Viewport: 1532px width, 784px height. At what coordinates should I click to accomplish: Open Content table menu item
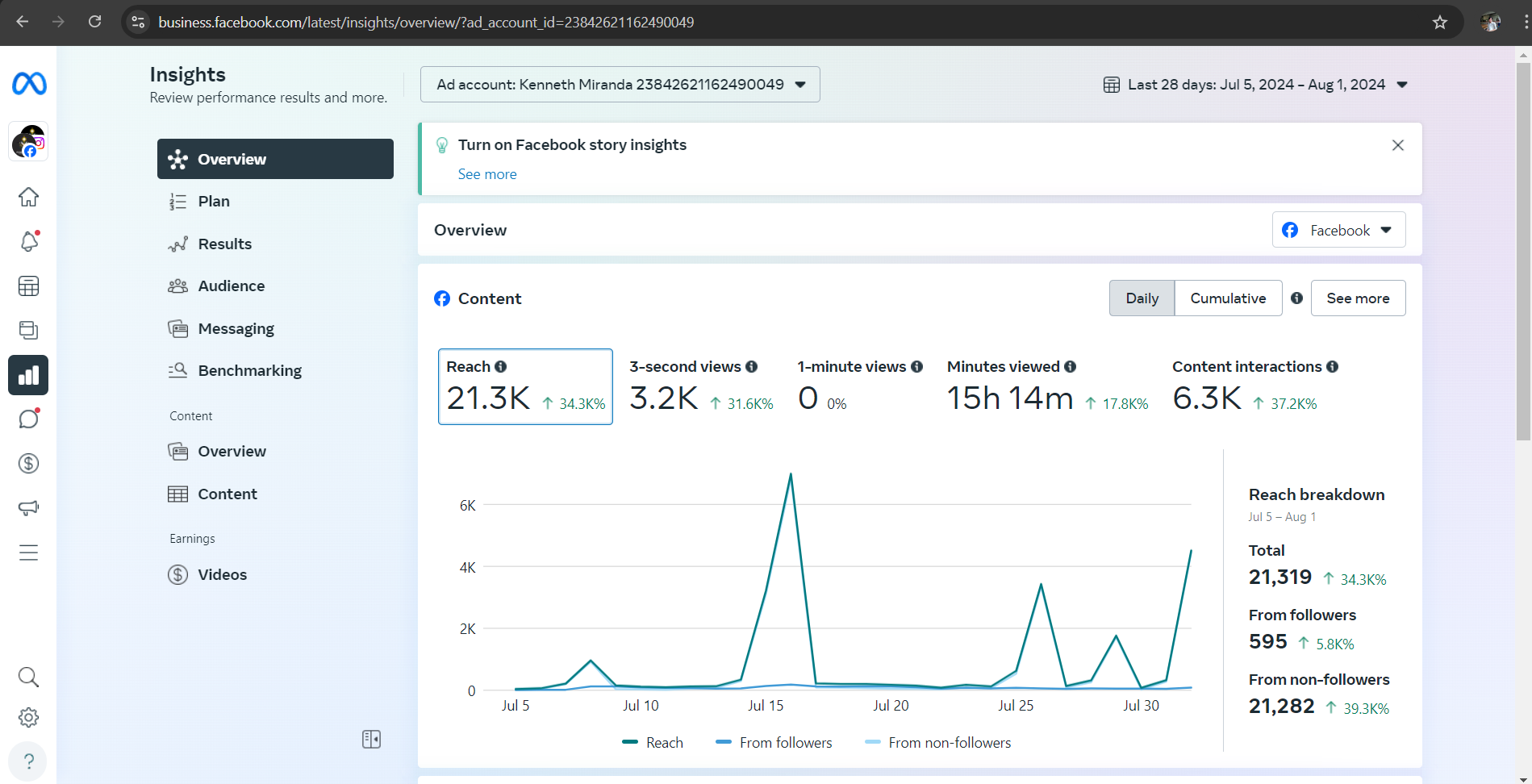click(x=275, y=494)
